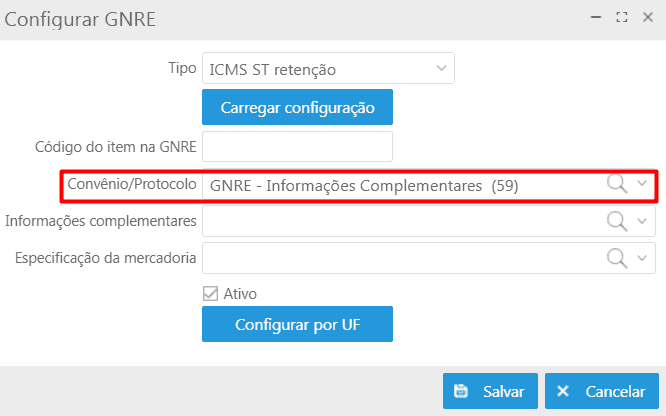The height and width of the screenshot is (416, 666).
Task: Click the GNRE - Informações Complementares (59) value
Action: pyautogui.click(x=364, y=186)
